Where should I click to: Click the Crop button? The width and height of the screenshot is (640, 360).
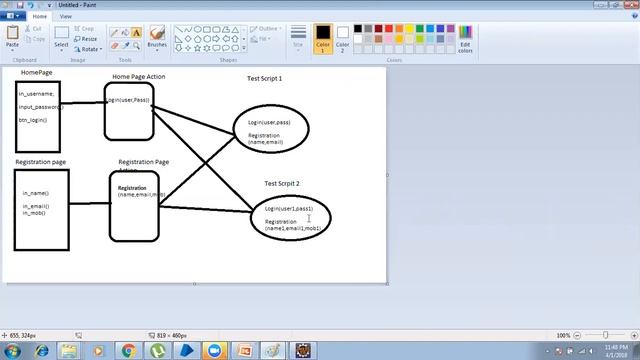tap(84, 29)
